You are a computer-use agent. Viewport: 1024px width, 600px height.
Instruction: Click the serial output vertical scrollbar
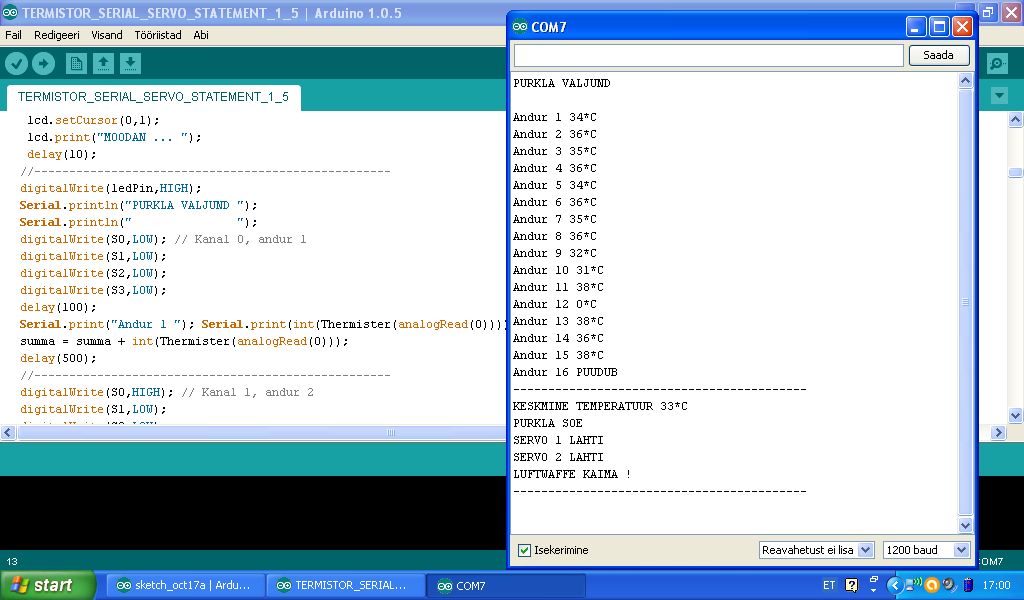coord(965,302)
